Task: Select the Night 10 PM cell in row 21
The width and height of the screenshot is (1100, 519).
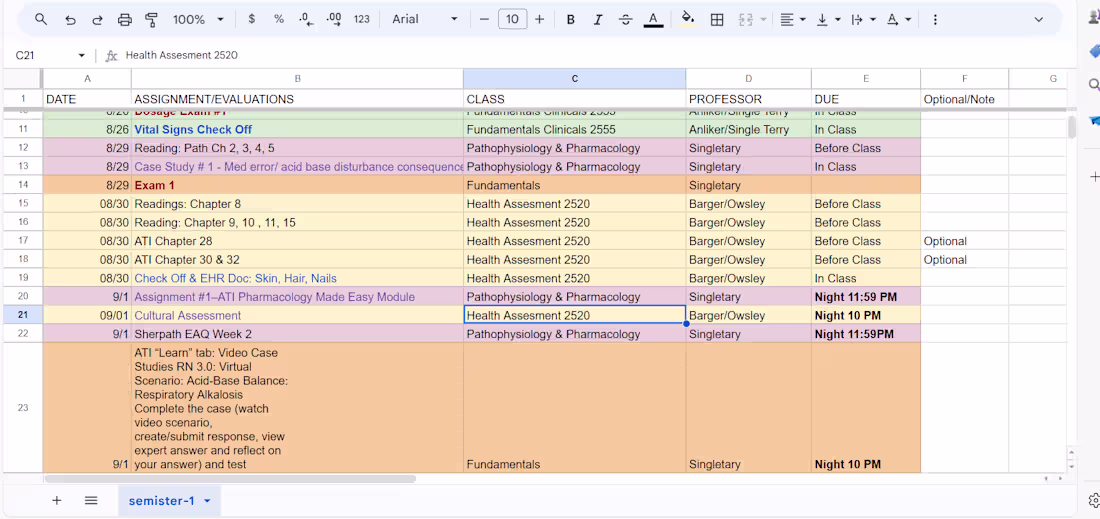Action: click(866, 316)
